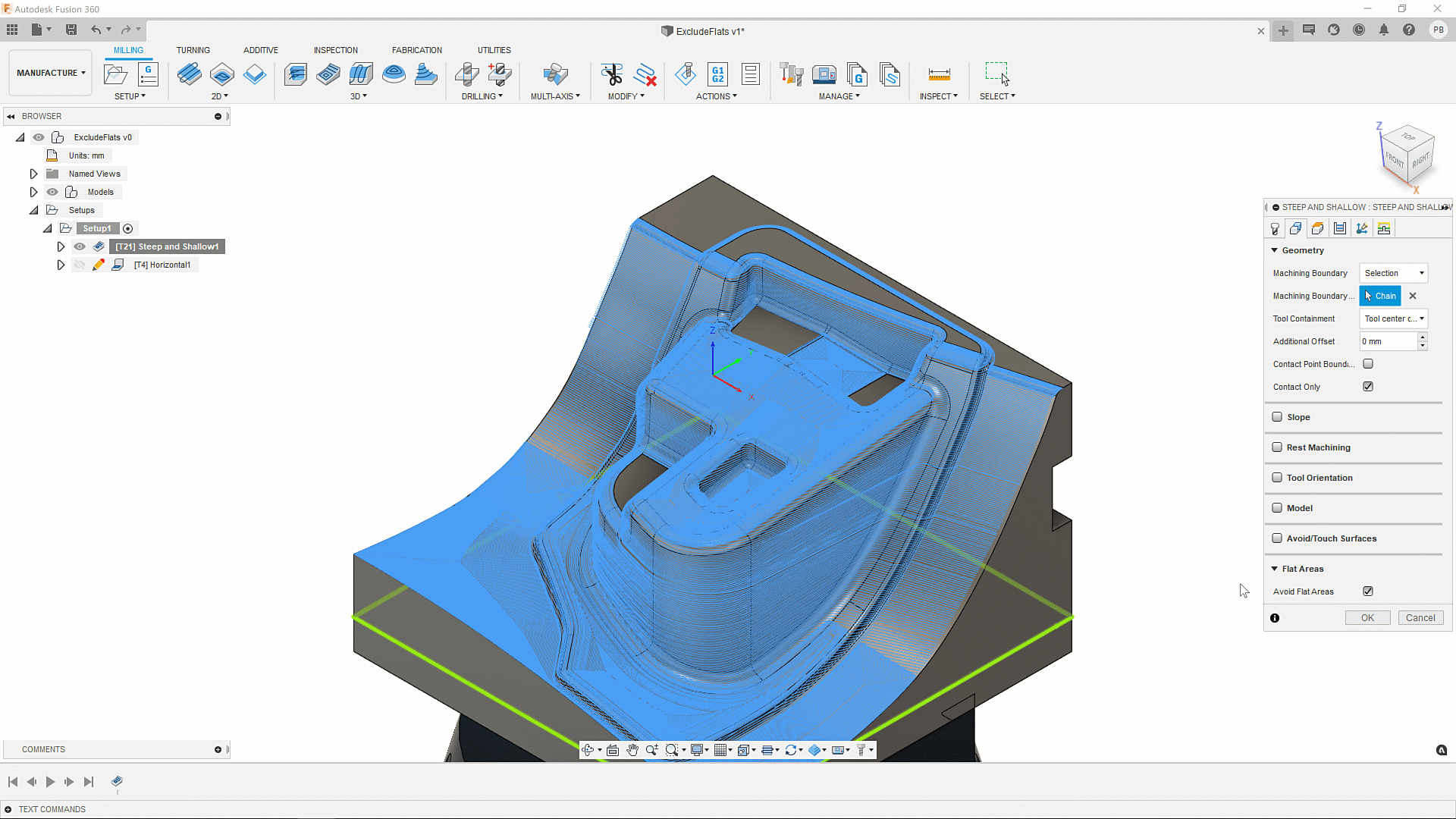Switch to the TURNING tab

[193, 50]
